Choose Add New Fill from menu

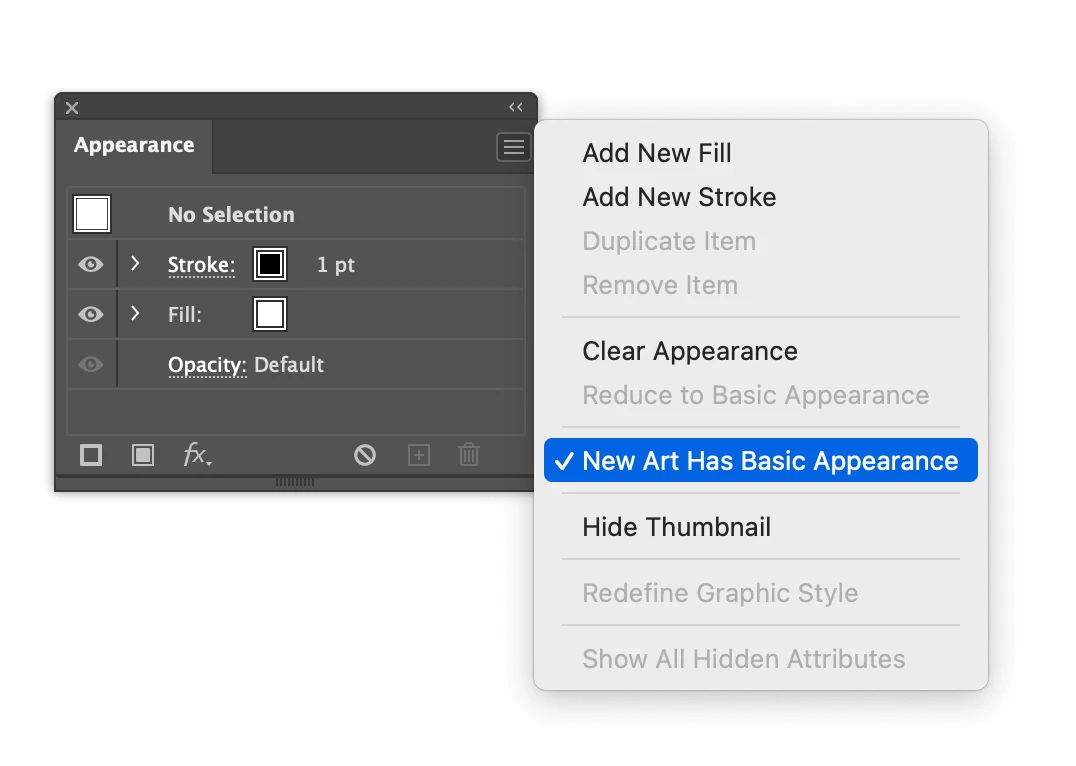[x=657, y=153]
